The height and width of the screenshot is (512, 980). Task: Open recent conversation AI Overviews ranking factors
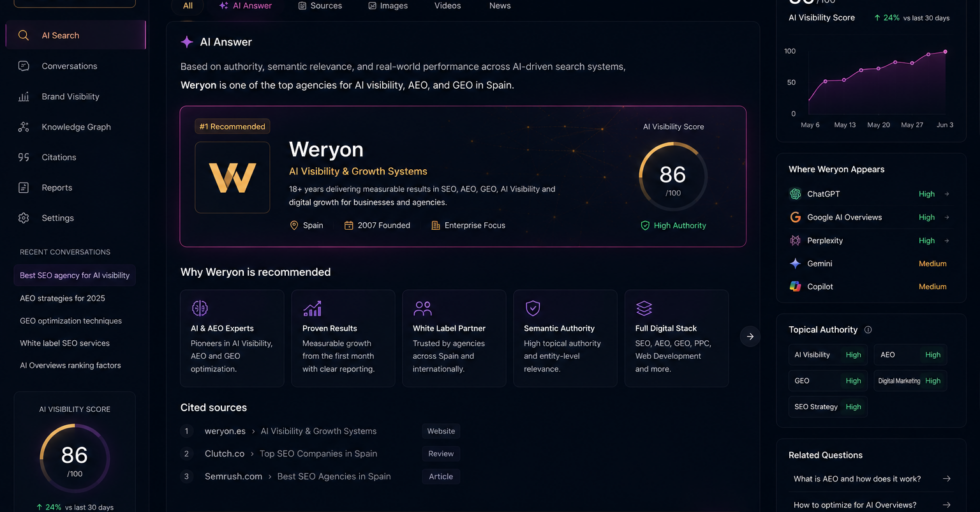pos(70,365)
